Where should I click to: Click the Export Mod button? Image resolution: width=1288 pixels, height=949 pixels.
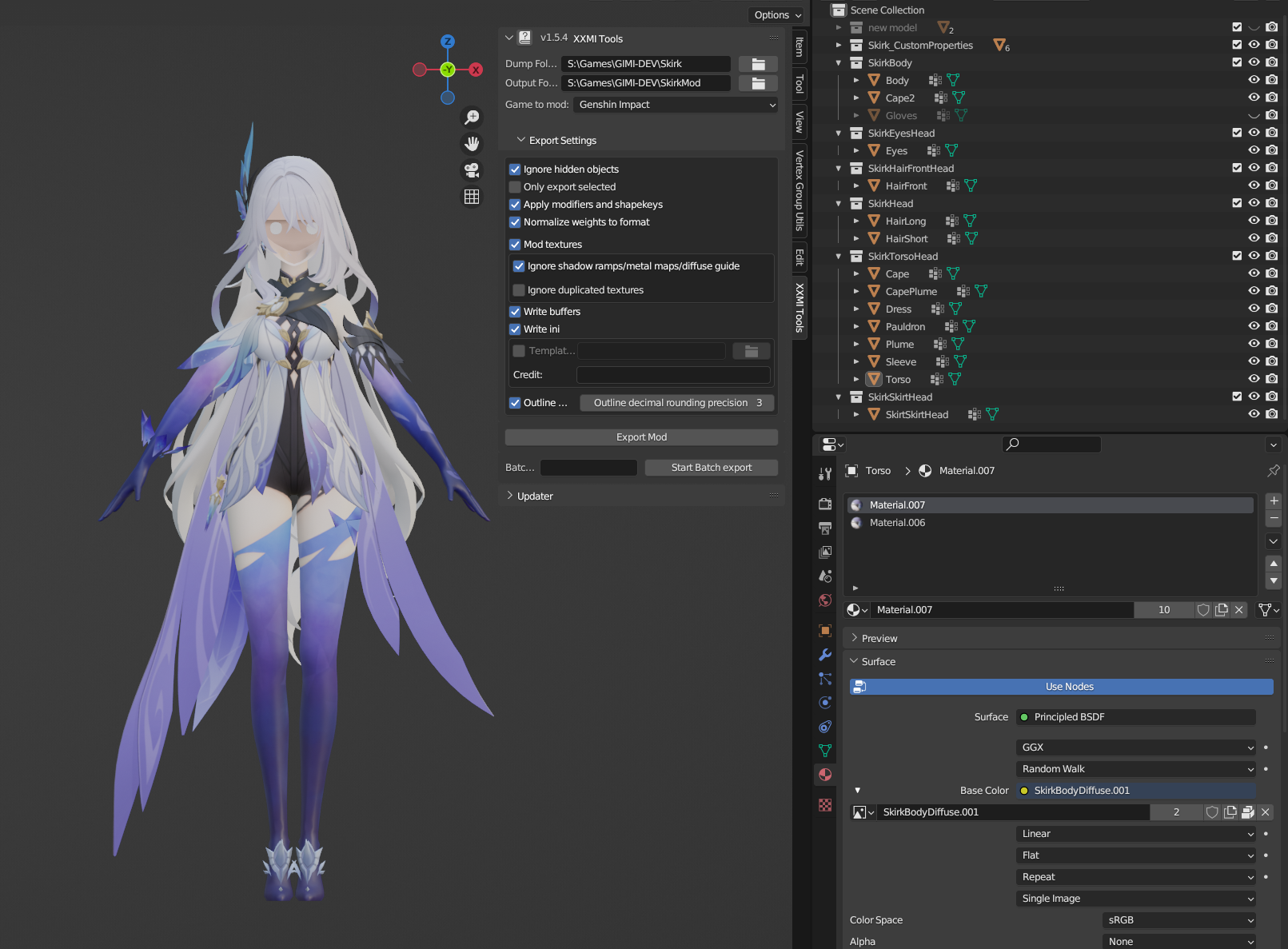coord(641,437)
